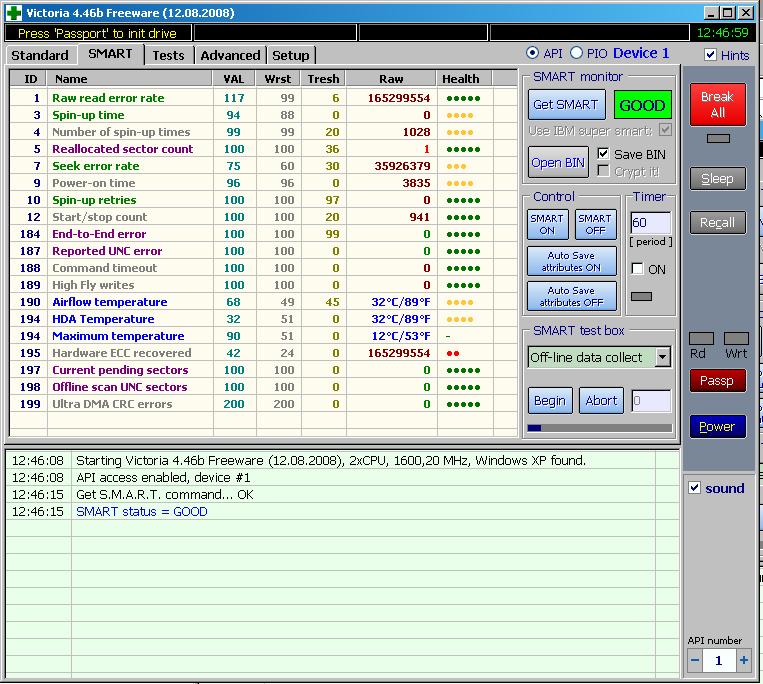Select the Hardware ECC recovered row
The image size is (763, 684).
263,353
